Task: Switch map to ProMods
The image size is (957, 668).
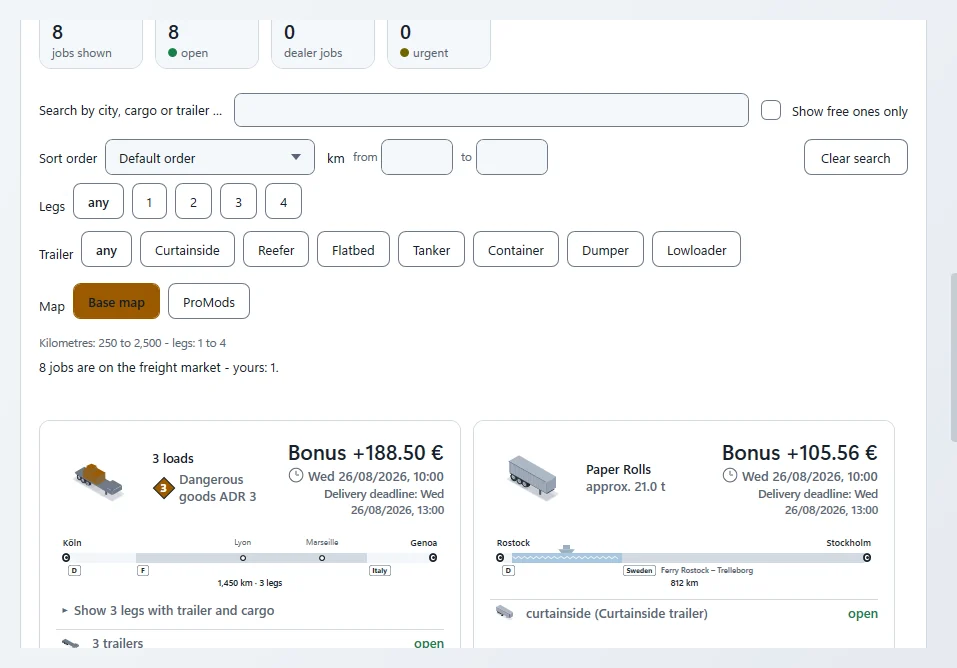Action: (209, 302)
